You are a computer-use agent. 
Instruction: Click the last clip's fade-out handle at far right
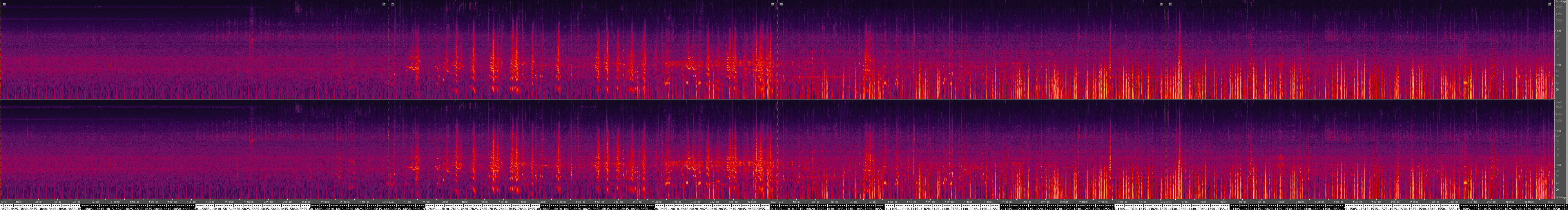coord(1549,4)
